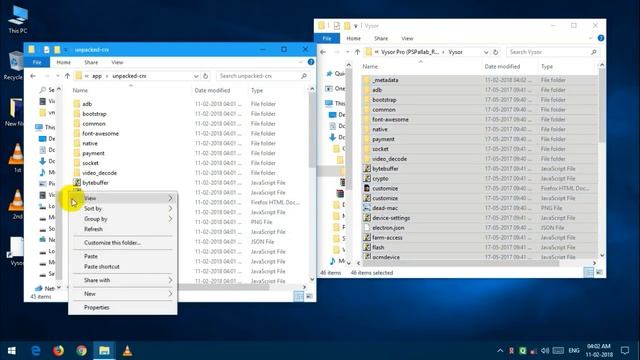This screenshot has height=360, width=640.
Task: Switch Vysor window to large icons view
Action: [599, 272]
